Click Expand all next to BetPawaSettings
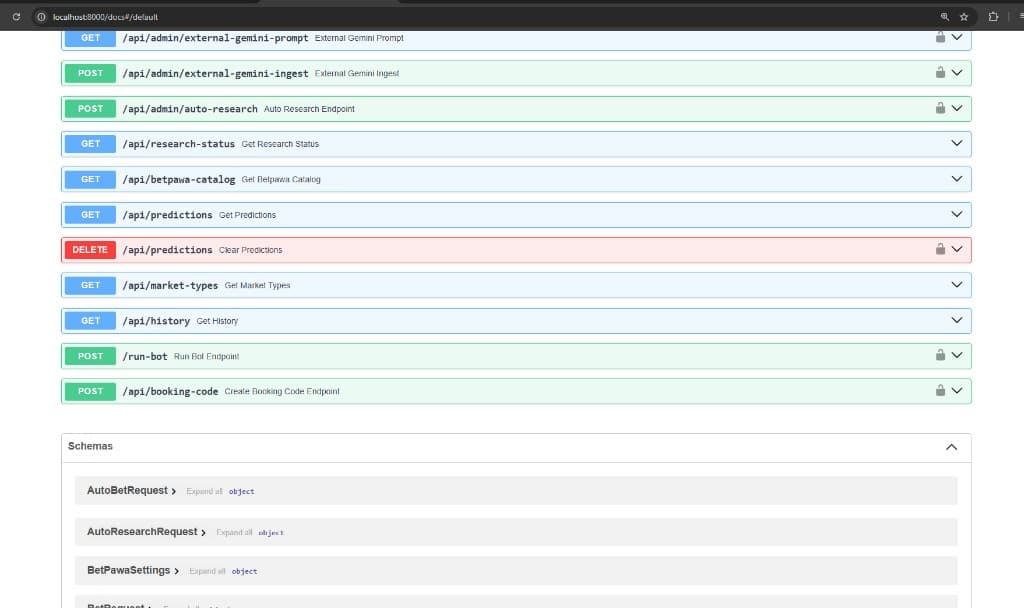This screenshot has height=608, width=1024. click(x=207, y=571)
